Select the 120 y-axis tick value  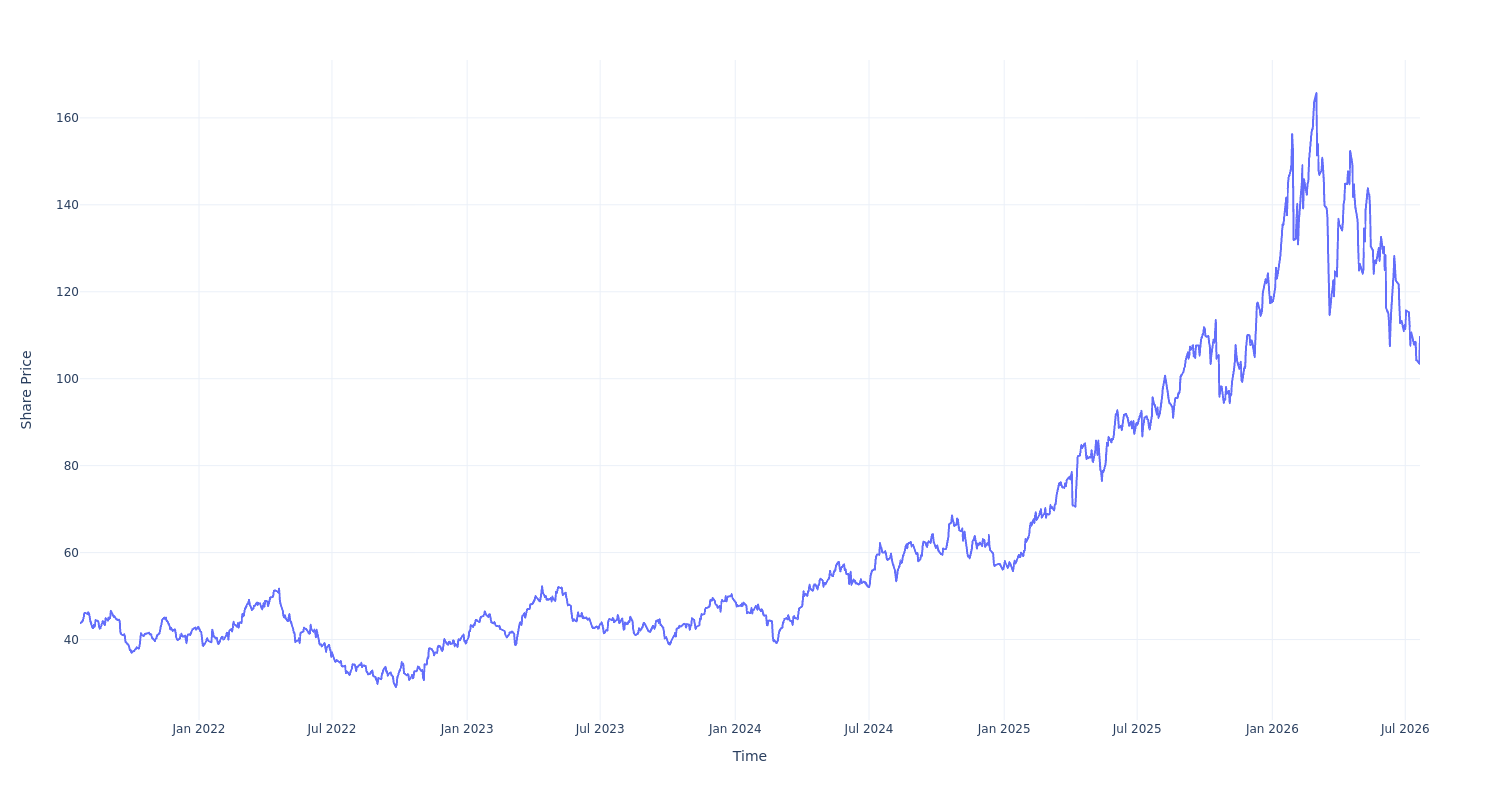pos(67,292)
